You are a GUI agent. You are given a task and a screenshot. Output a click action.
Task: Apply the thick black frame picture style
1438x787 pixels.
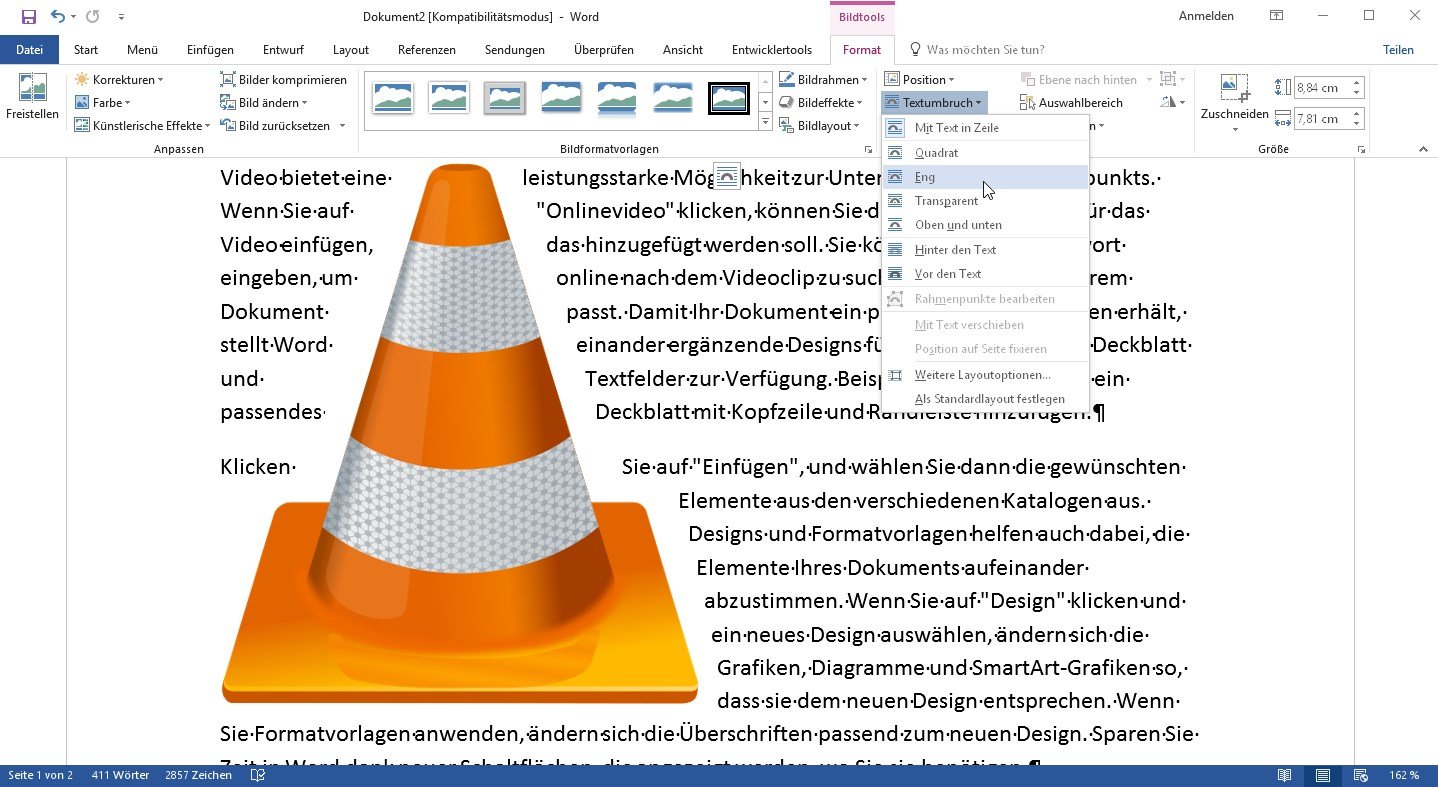click(729, 98)
